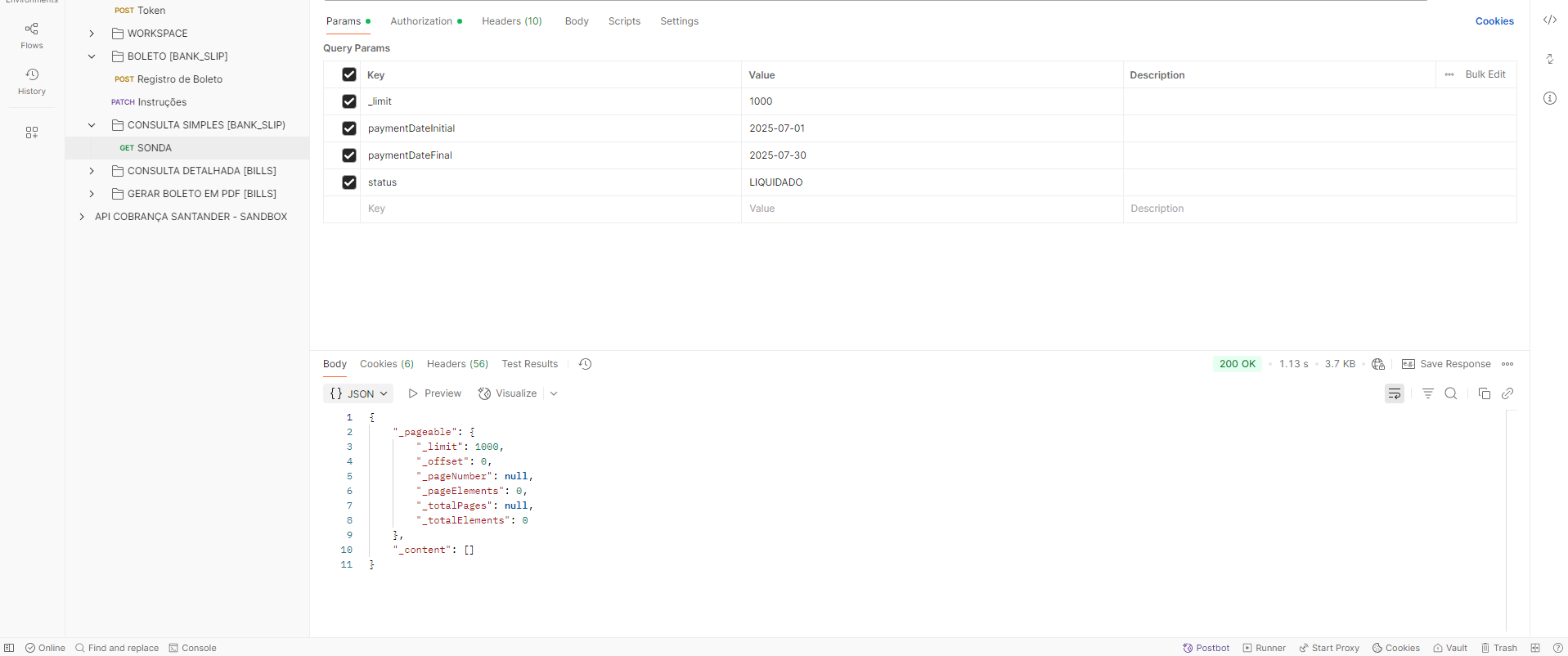Expand the GERAR BOLETO EM PDF [BILLS] folder

pos(92,194)
